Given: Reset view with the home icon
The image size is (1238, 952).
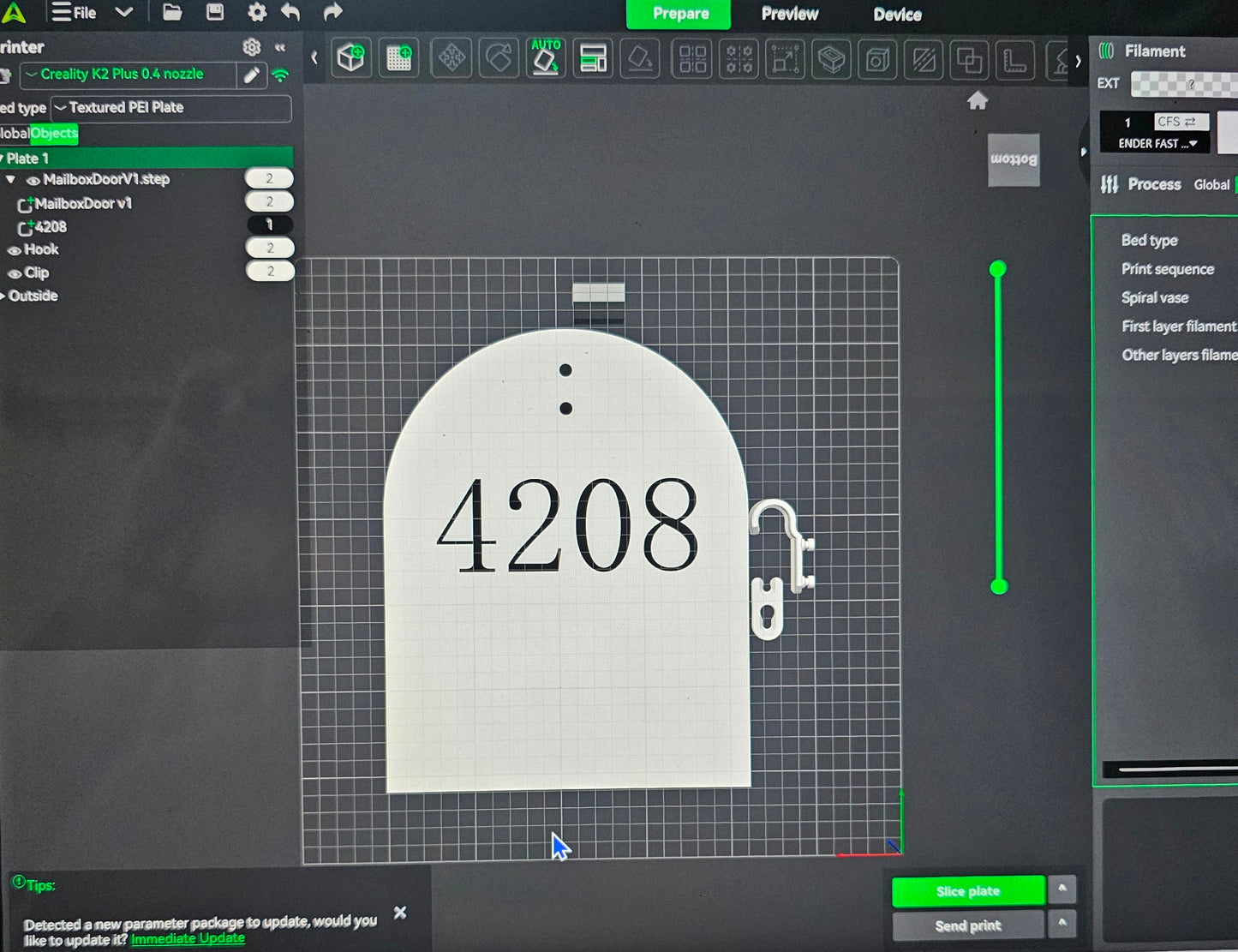Looking at the screenshot, I should tap(978, 101).
